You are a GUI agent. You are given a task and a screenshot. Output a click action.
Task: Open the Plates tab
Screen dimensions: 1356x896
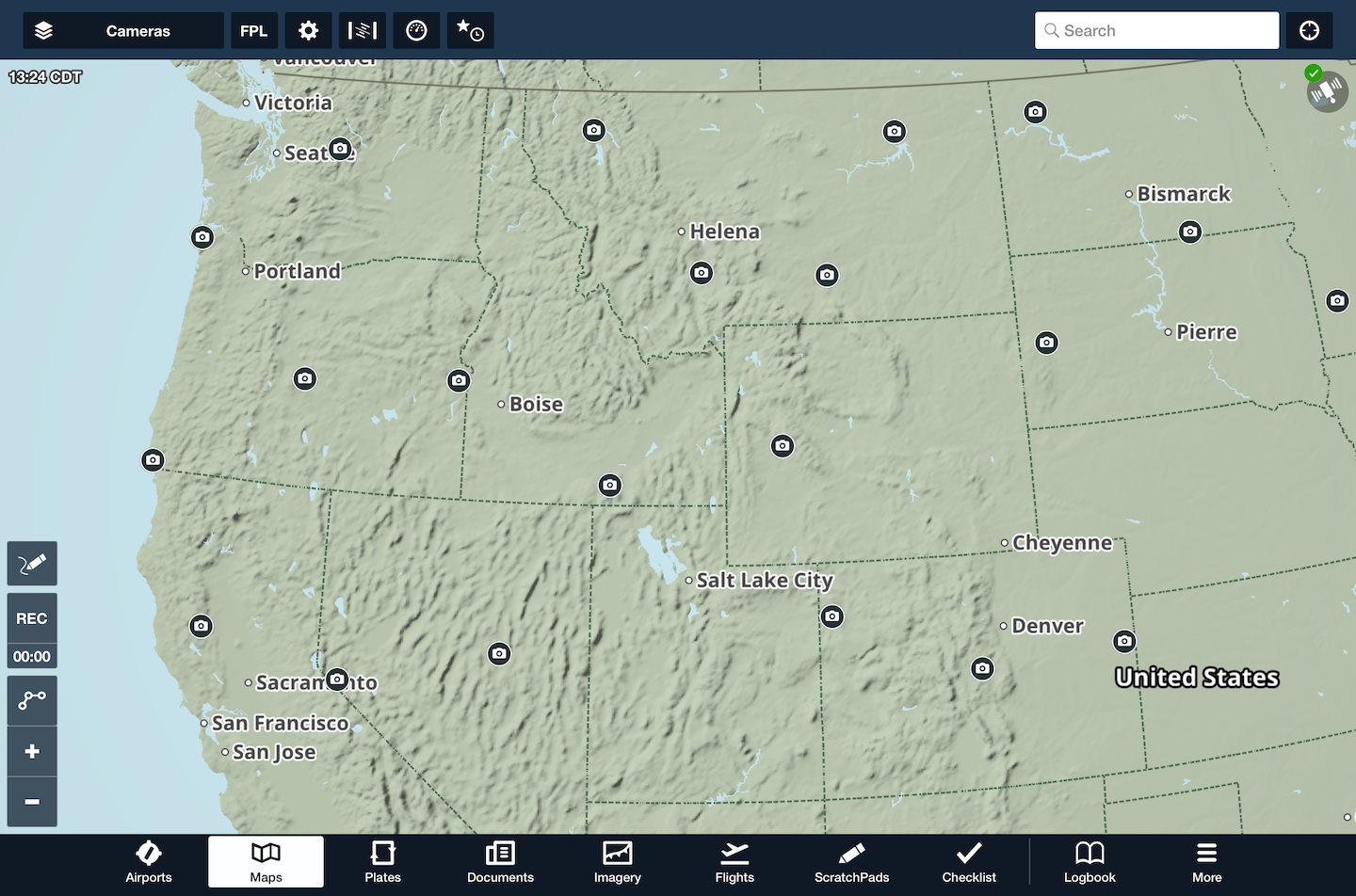(x=383, y=862)
